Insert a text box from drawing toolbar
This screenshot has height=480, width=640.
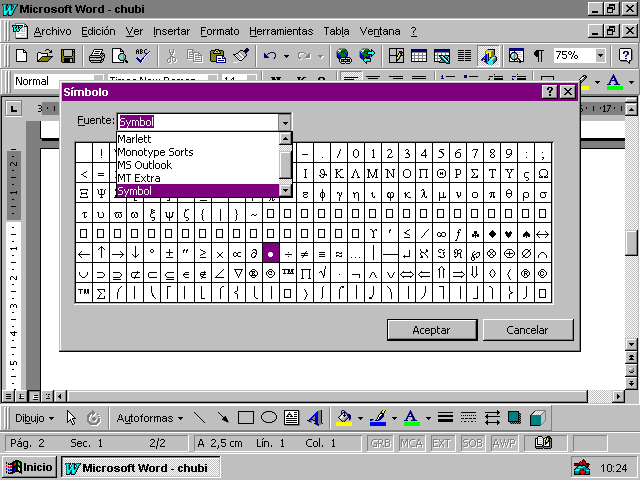[291, 418]
